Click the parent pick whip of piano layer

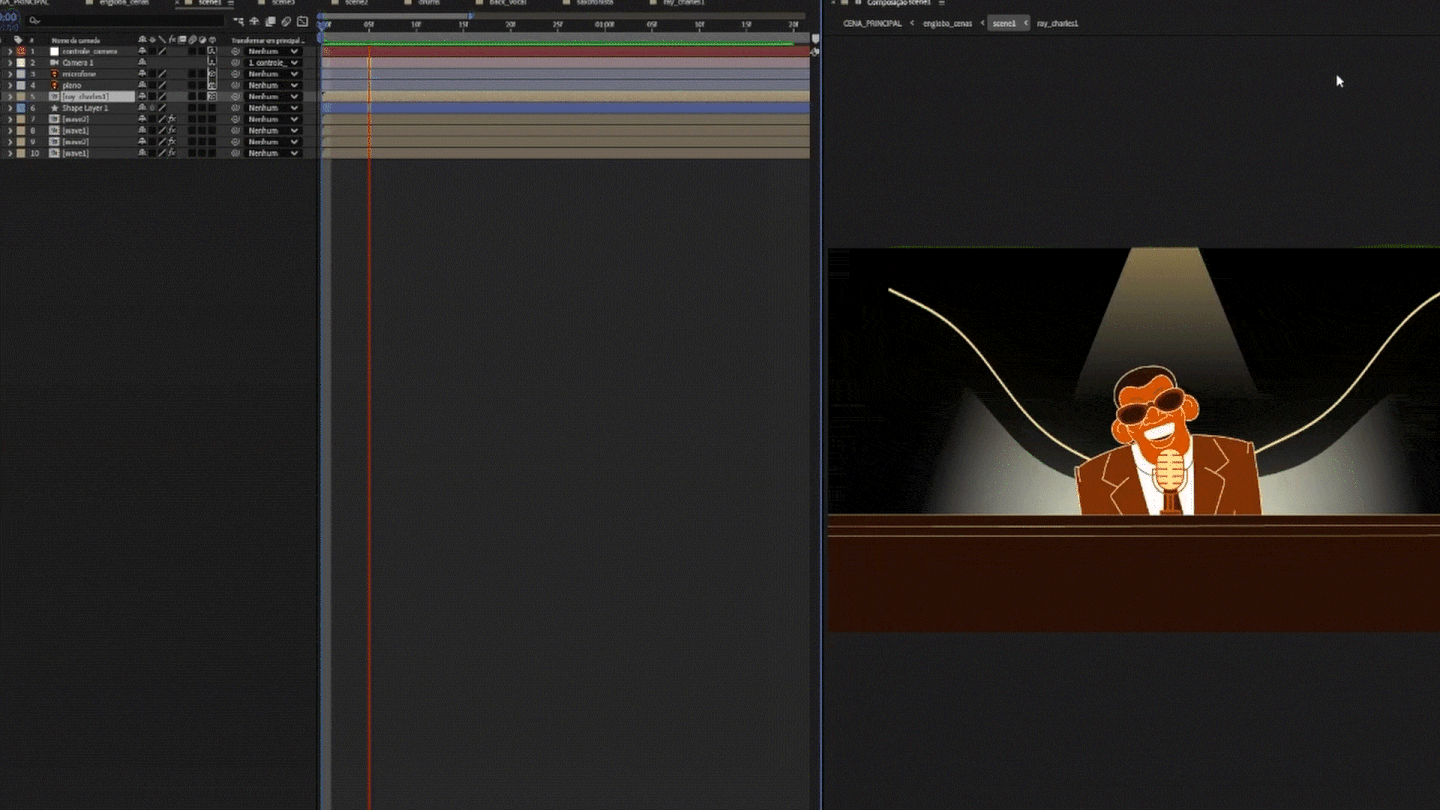coord(235,85)
